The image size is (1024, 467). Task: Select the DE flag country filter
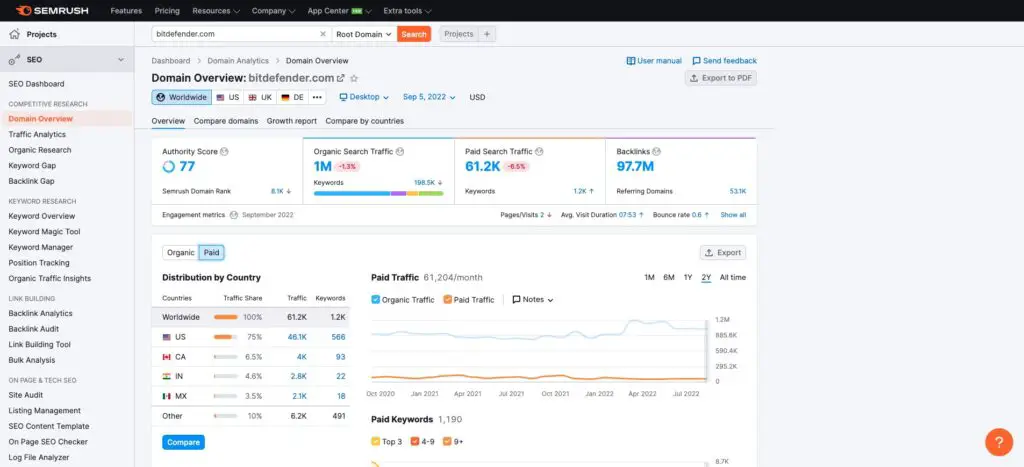(x=293, y=97)
